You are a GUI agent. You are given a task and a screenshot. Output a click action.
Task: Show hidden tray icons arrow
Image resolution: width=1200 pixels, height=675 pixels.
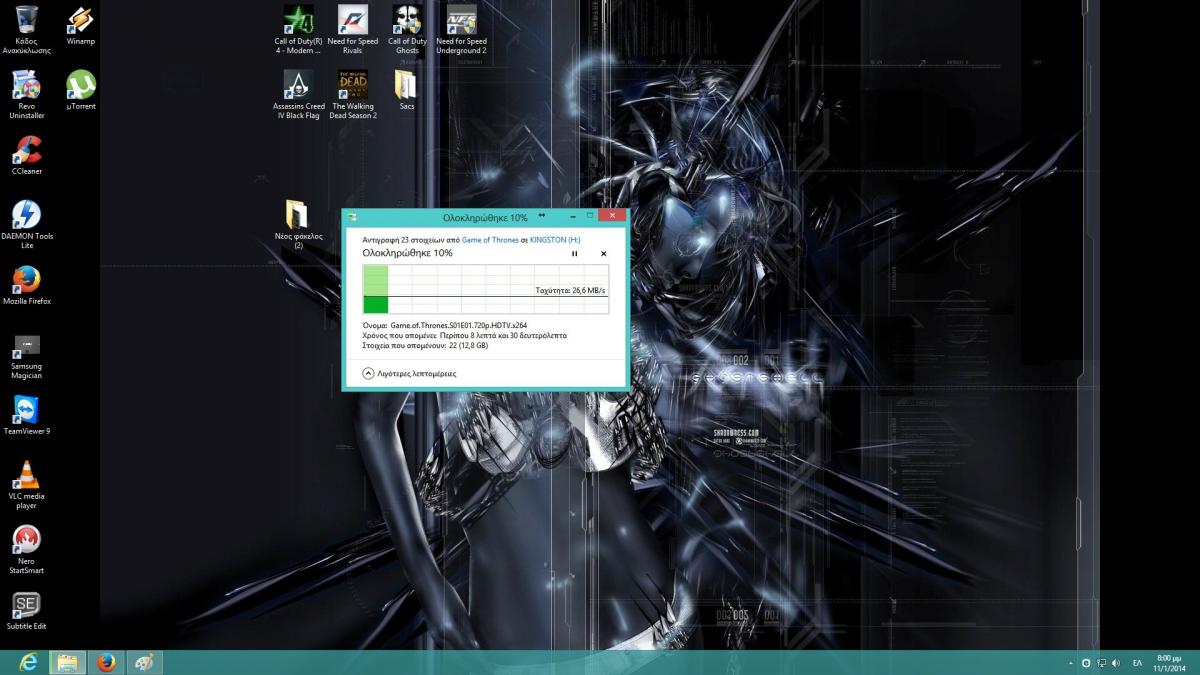(x=1071, y=663)
